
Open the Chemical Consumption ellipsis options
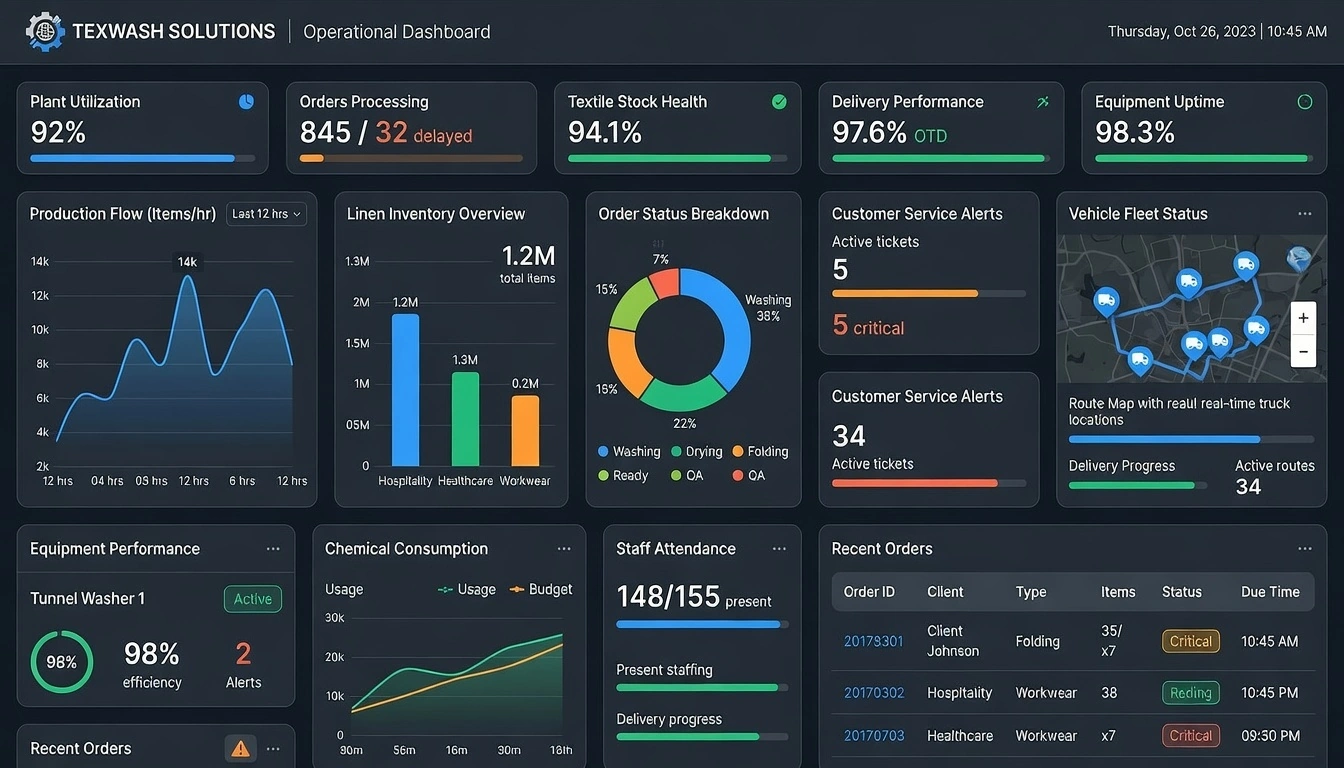click(x=564, y=548)
